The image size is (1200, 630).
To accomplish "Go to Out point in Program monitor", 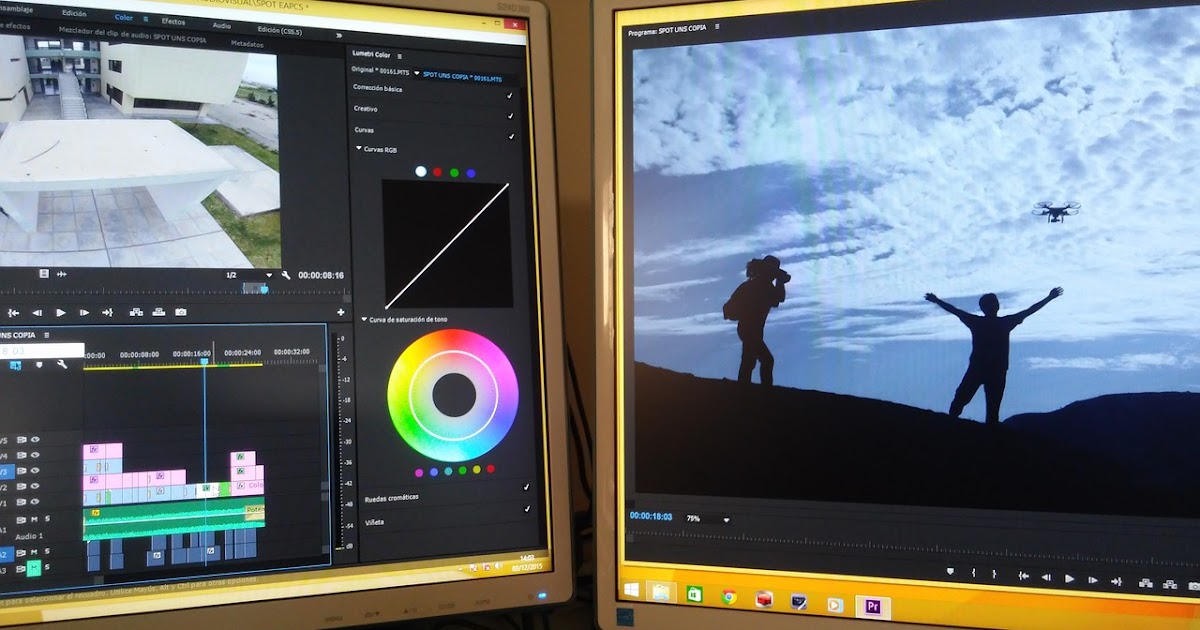I will 1116,581.
